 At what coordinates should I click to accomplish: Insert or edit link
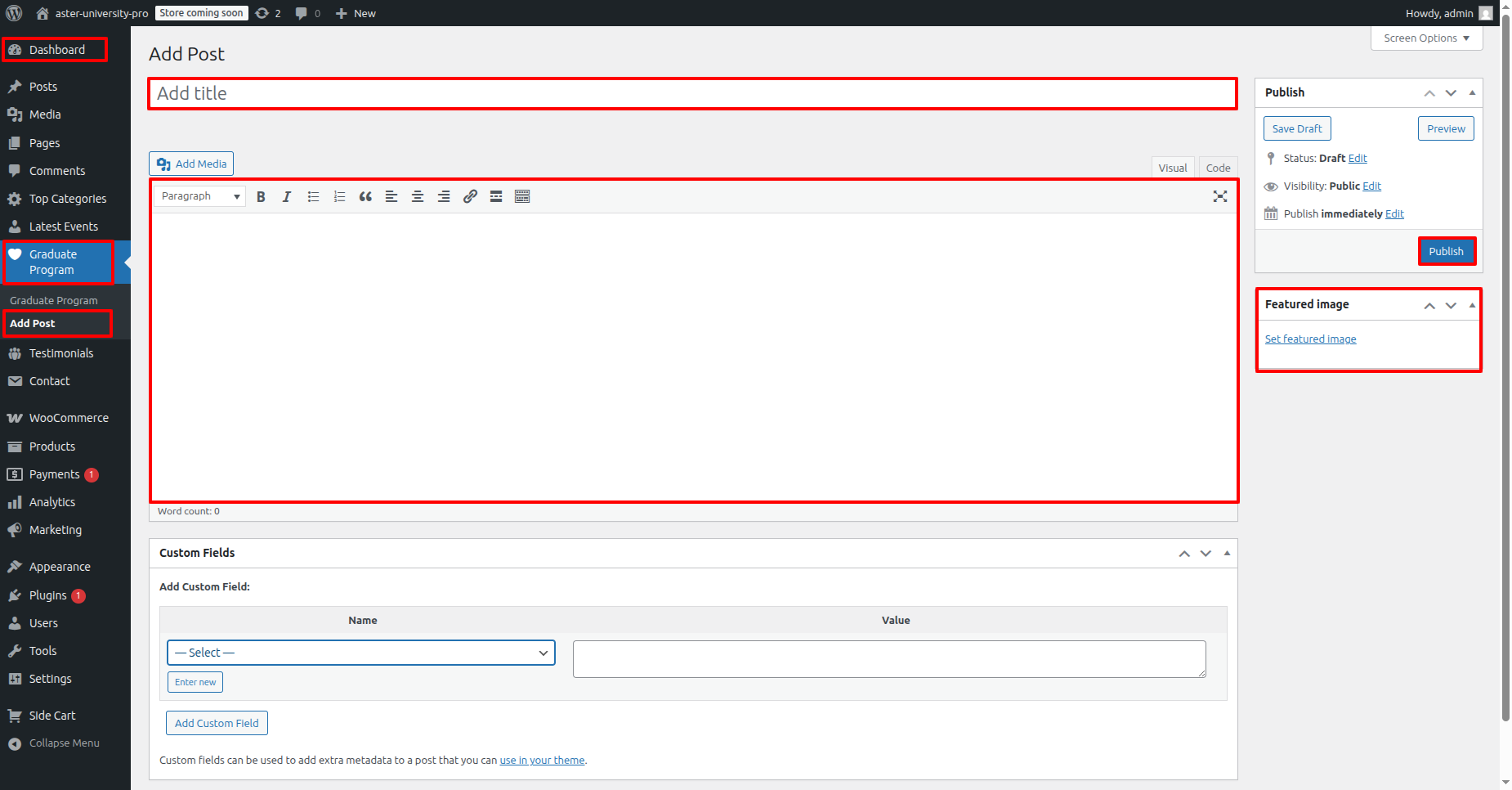(470, 196)
